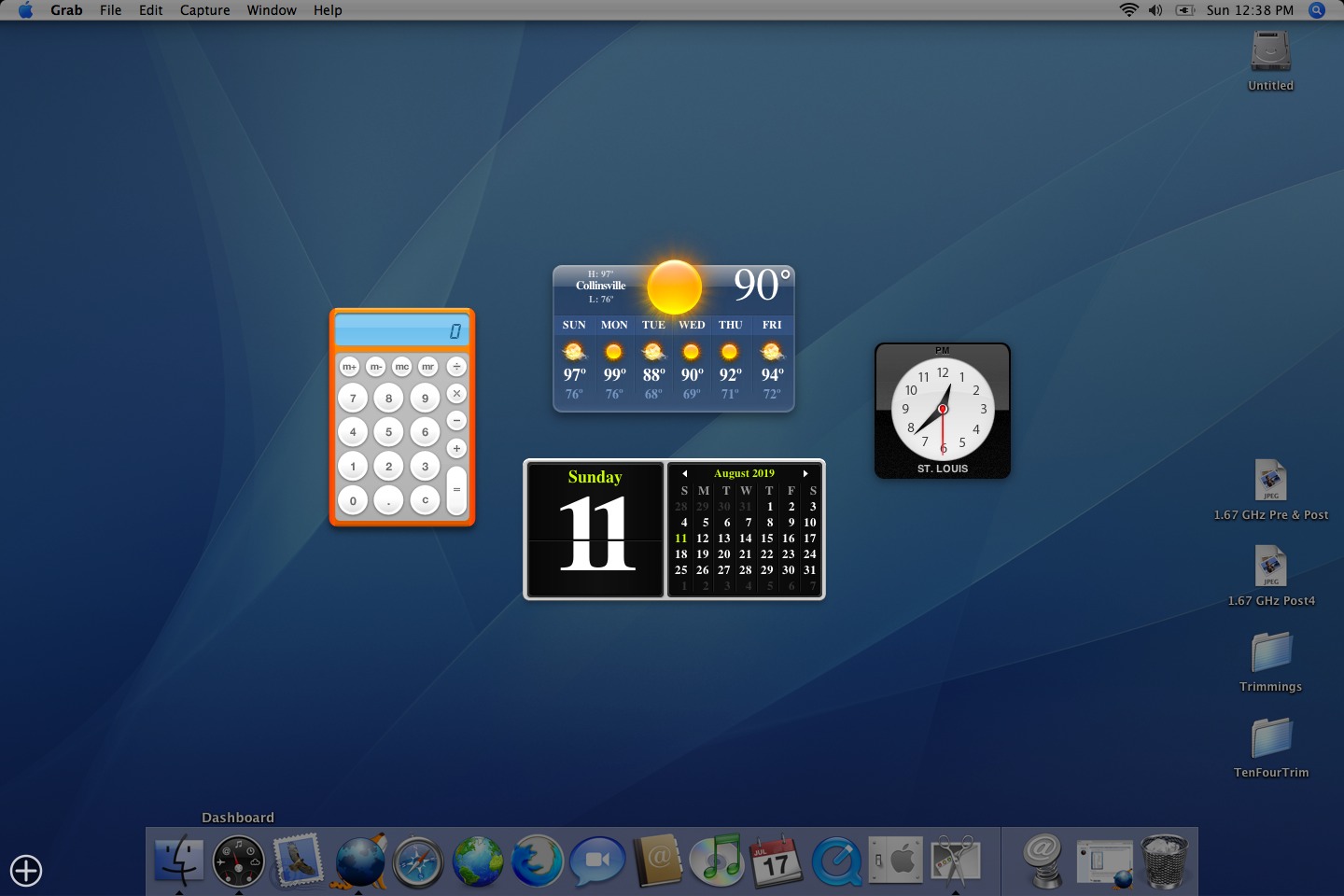Go to previous month in calendar widget
The image size is (1344, 896).
(x=684, y=473)
